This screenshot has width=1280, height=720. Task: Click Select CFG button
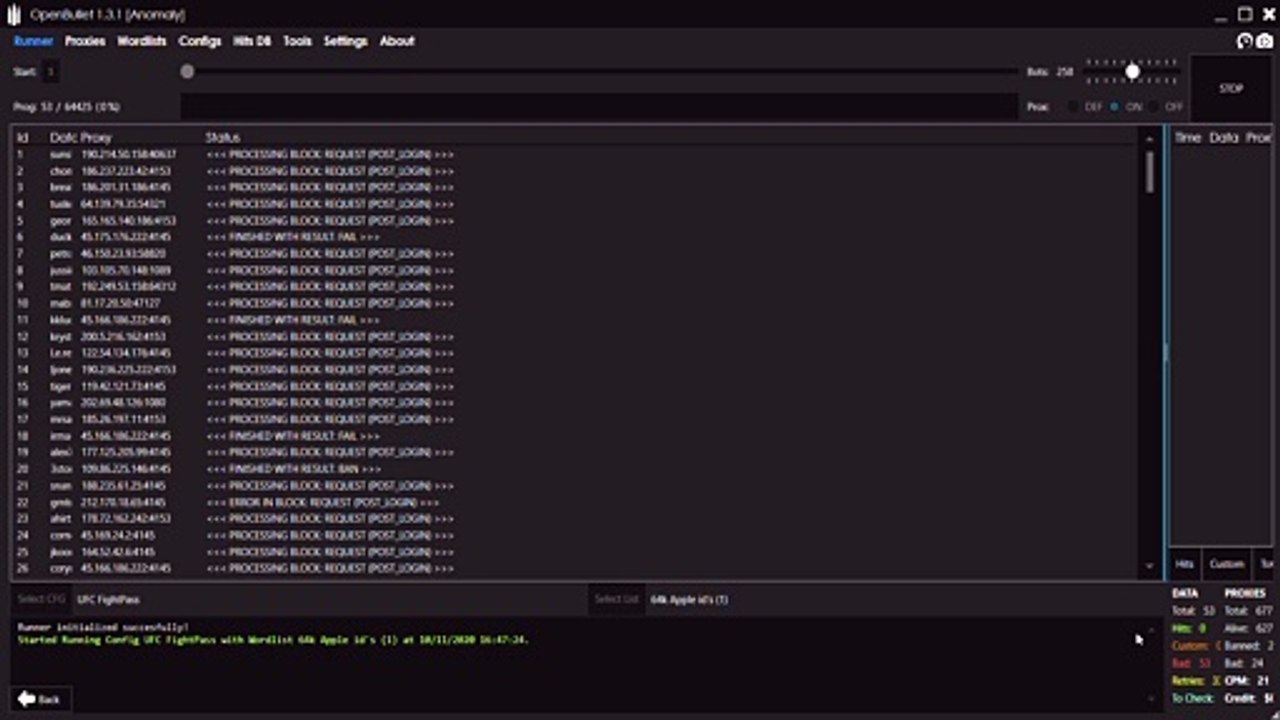(42, 600)
